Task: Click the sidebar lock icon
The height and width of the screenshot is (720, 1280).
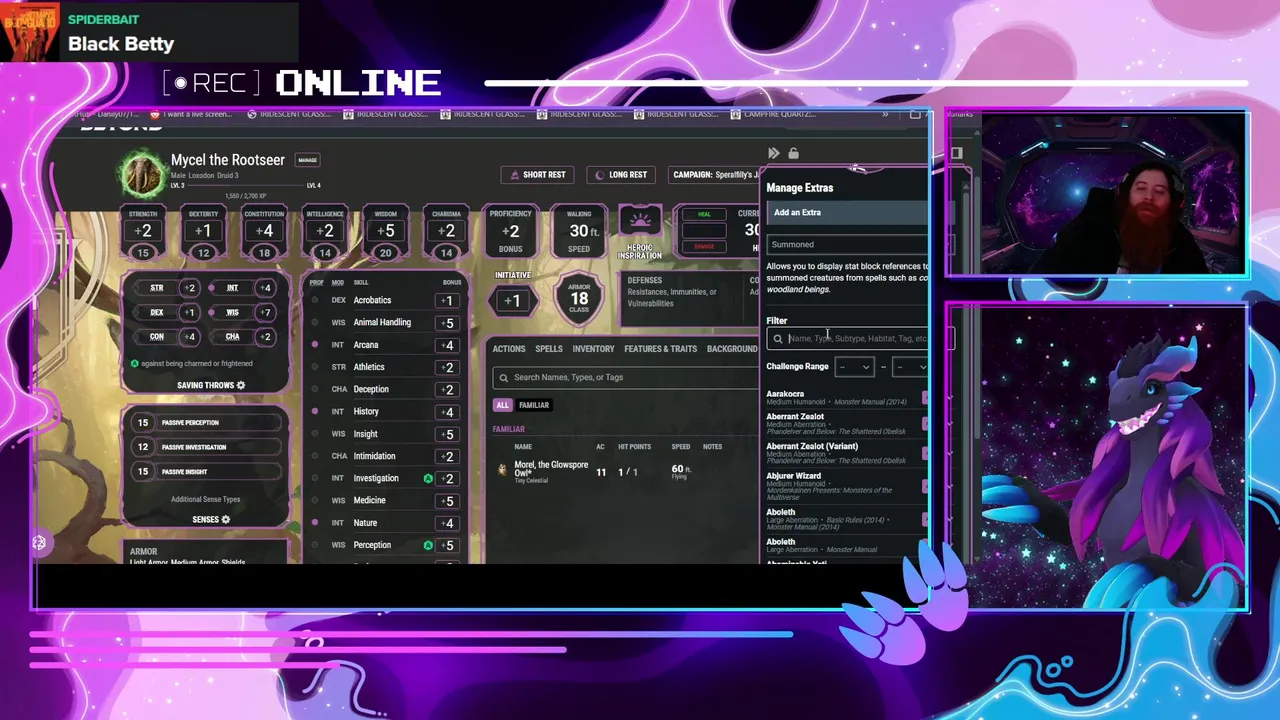Action: [x=793, y=153]
